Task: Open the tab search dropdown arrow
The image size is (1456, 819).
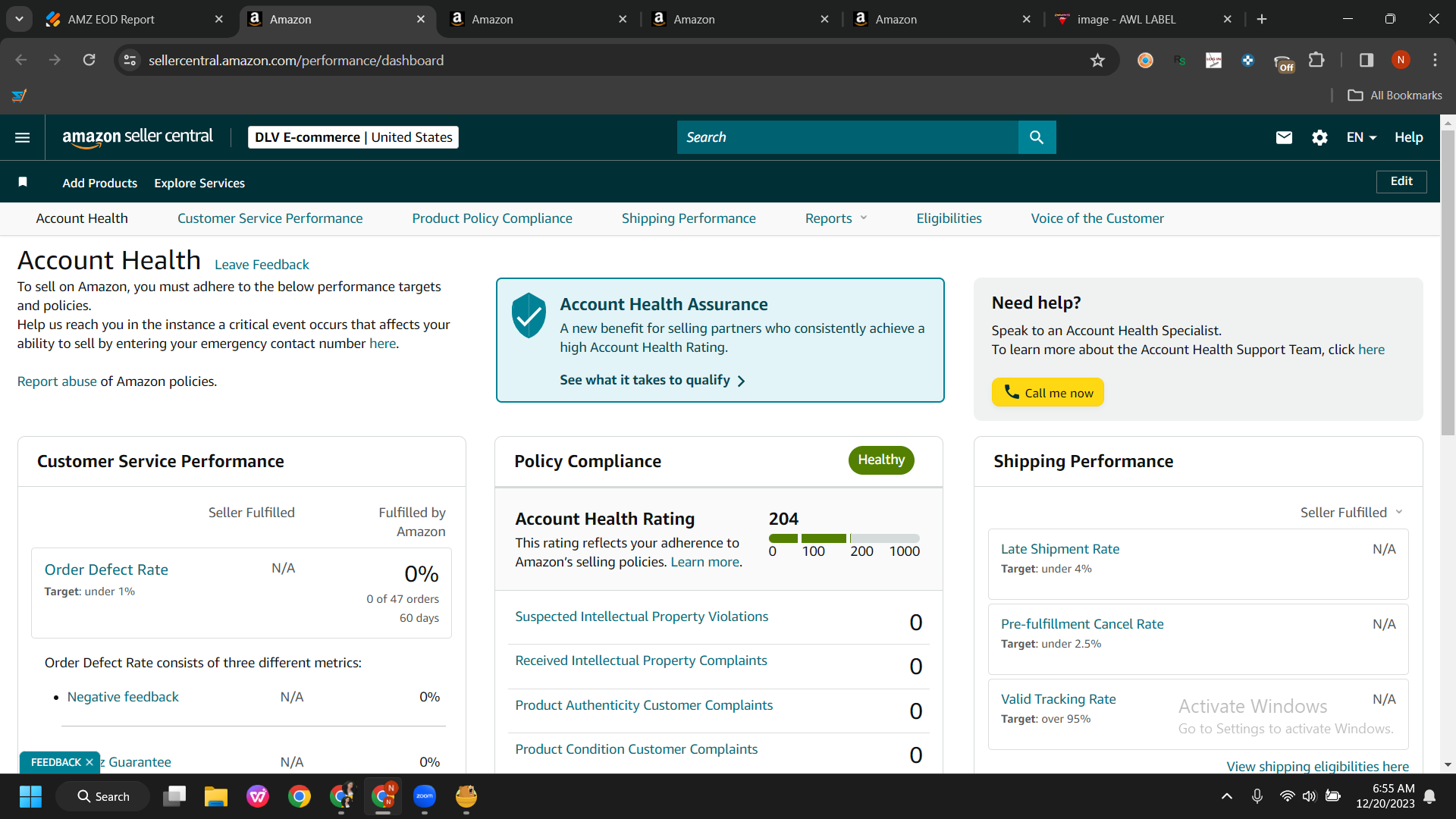Action: pyautogui.click(x=19, y=19)
